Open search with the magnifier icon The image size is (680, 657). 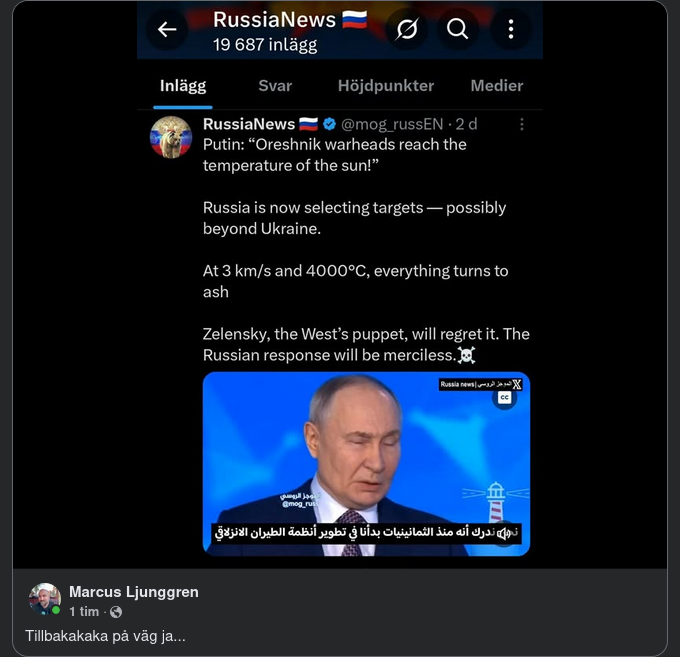click(x=458, y=29)
